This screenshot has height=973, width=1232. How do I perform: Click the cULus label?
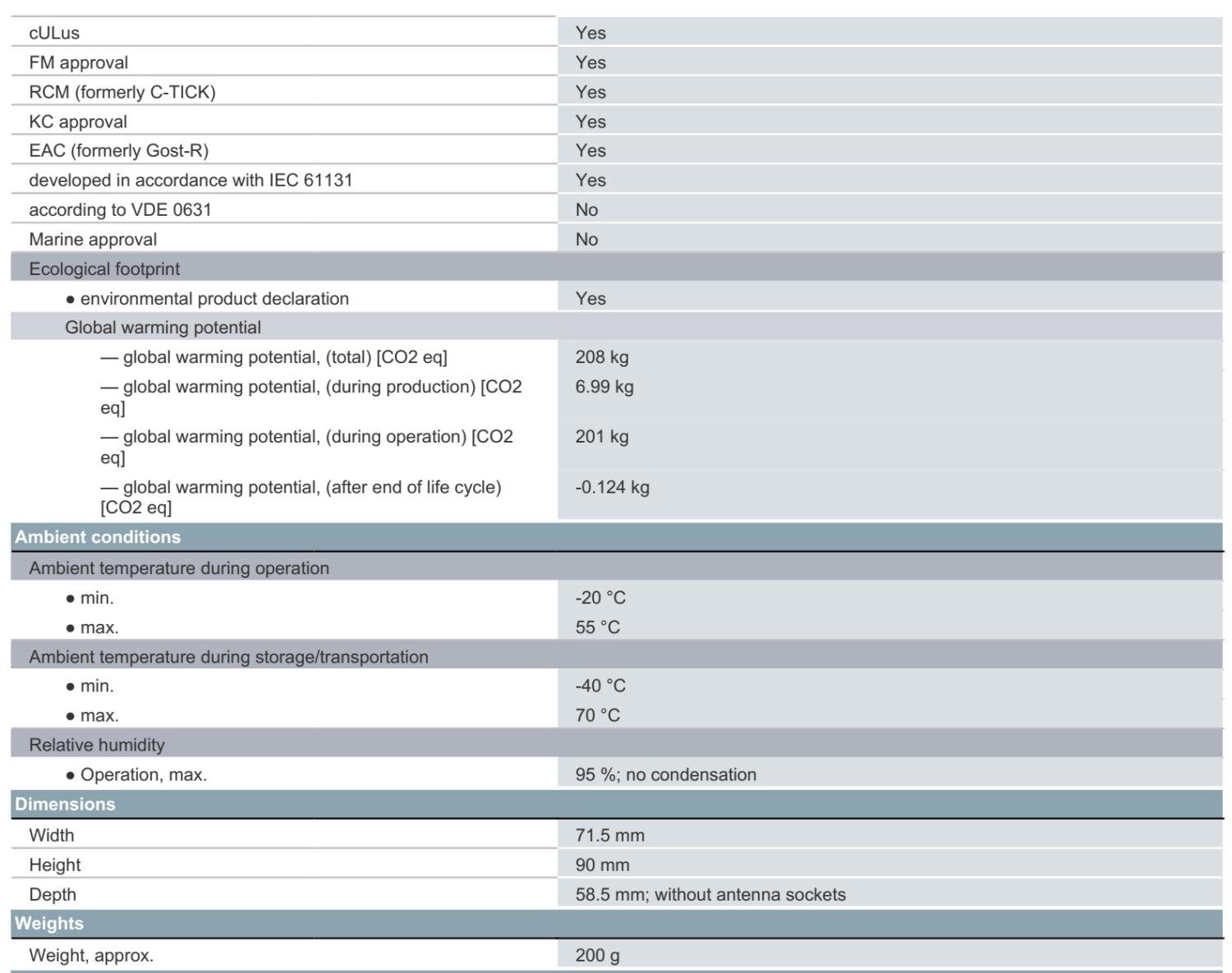click(x=54, y=33)
